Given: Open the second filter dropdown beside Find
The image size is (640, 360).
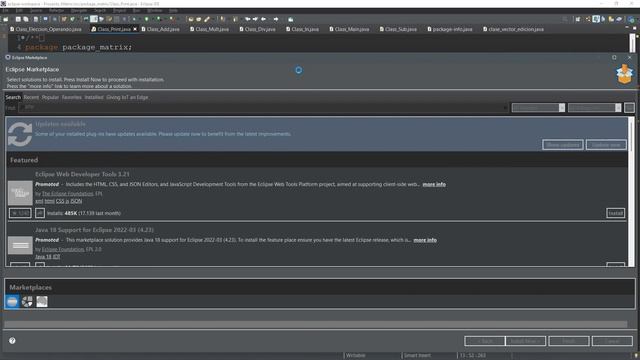Looking at the screenshot, I should (x=594, y=107).
